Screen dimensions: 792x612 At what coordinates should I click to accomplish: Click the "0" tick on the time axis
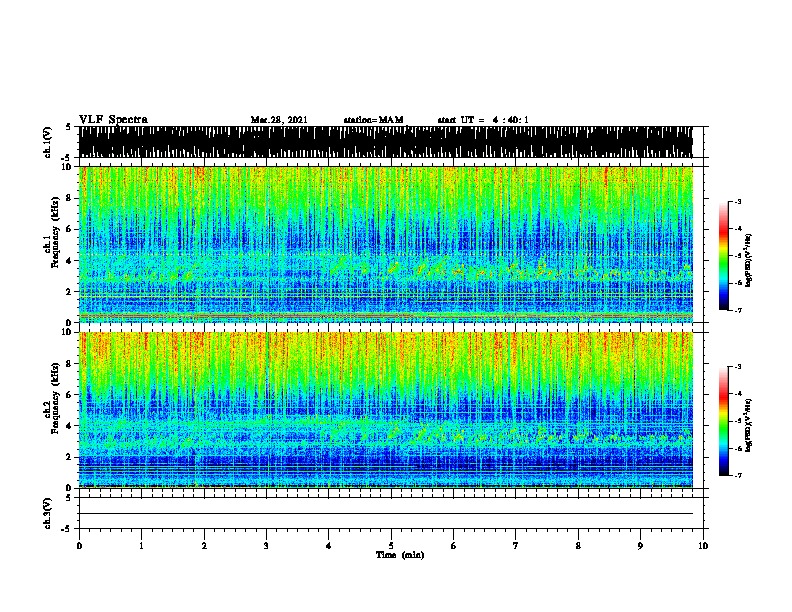79,546
